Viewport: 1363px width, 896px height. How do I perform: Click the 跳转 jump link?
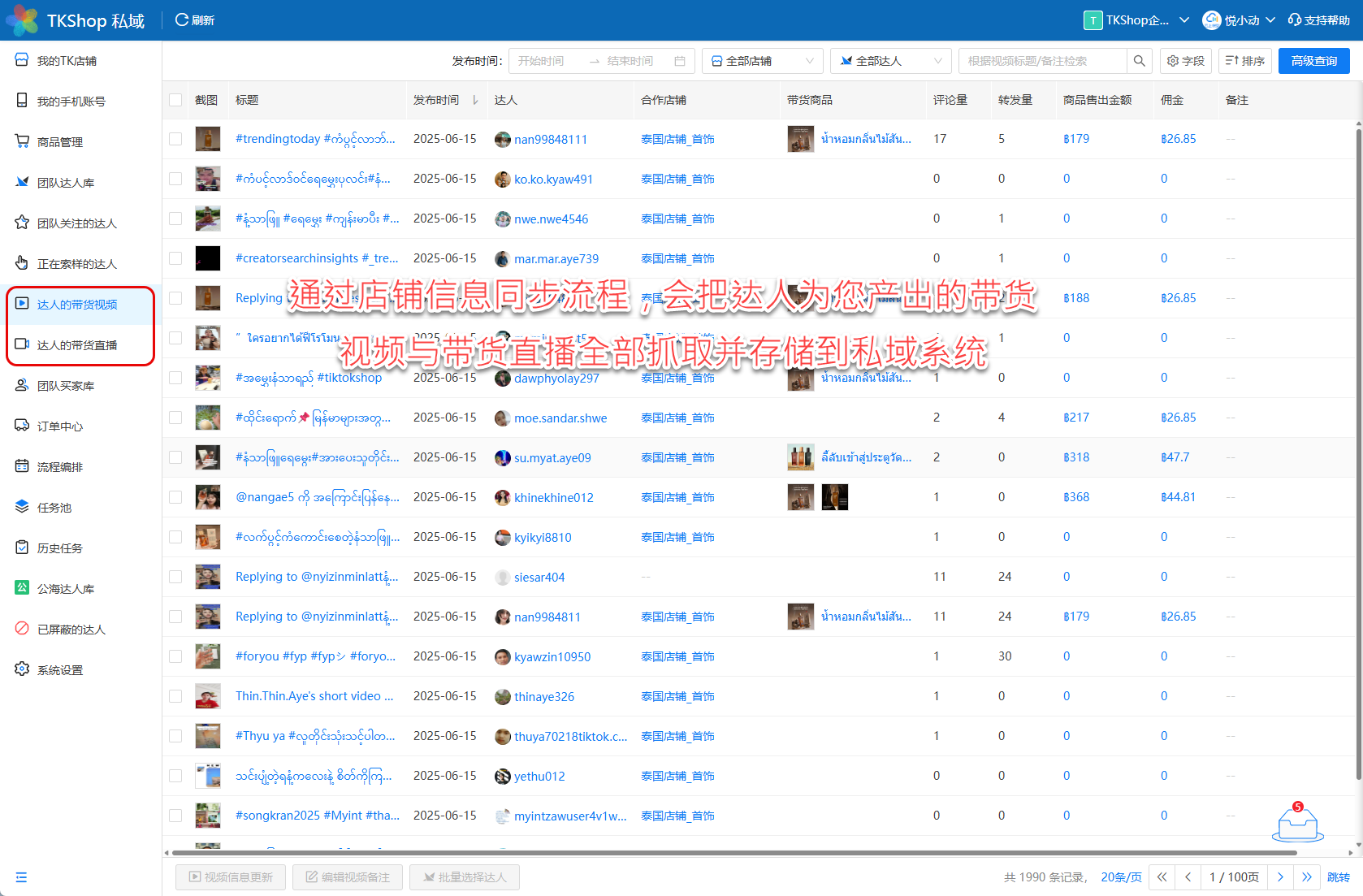(1339, 877)
